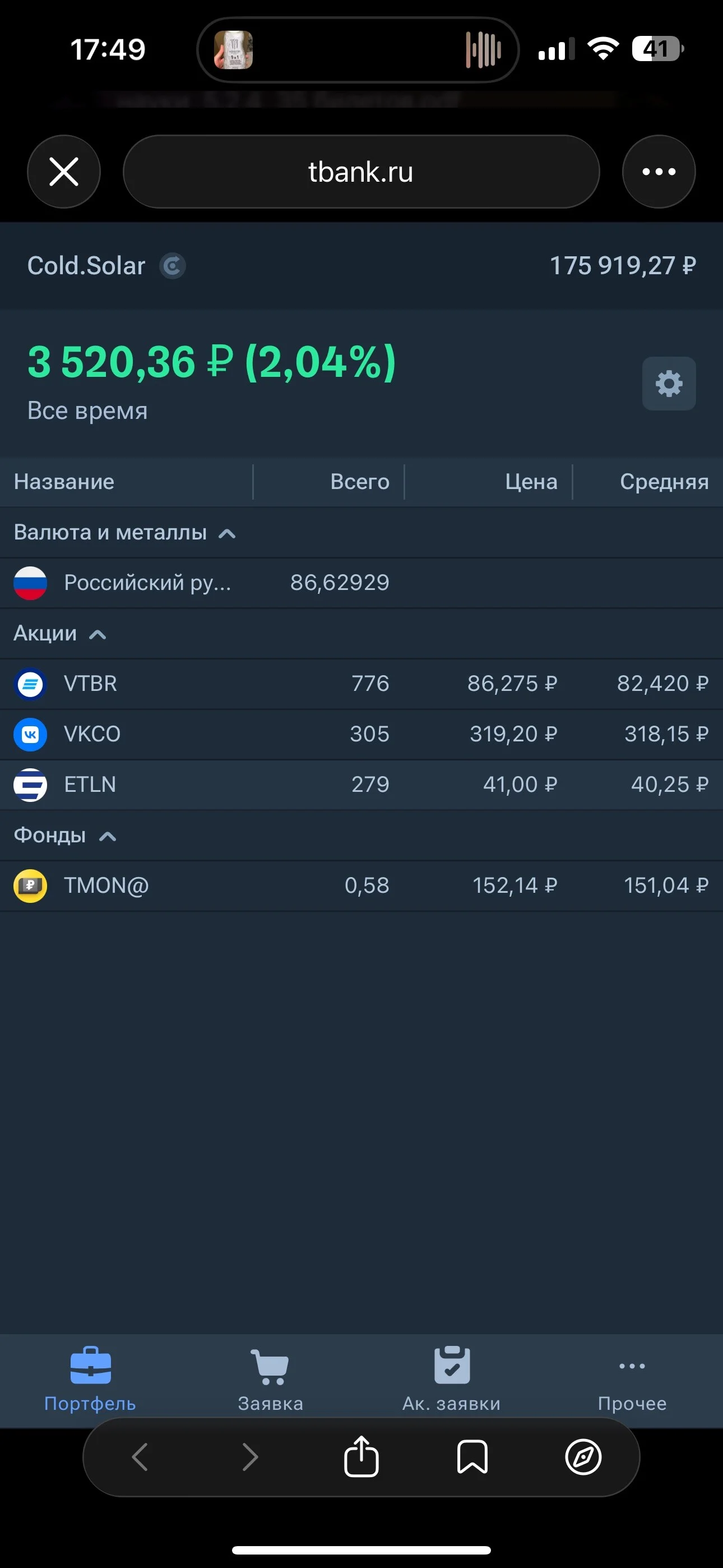
Task: Tap the compass icon in browser bar
Action: coord(583,1456)
